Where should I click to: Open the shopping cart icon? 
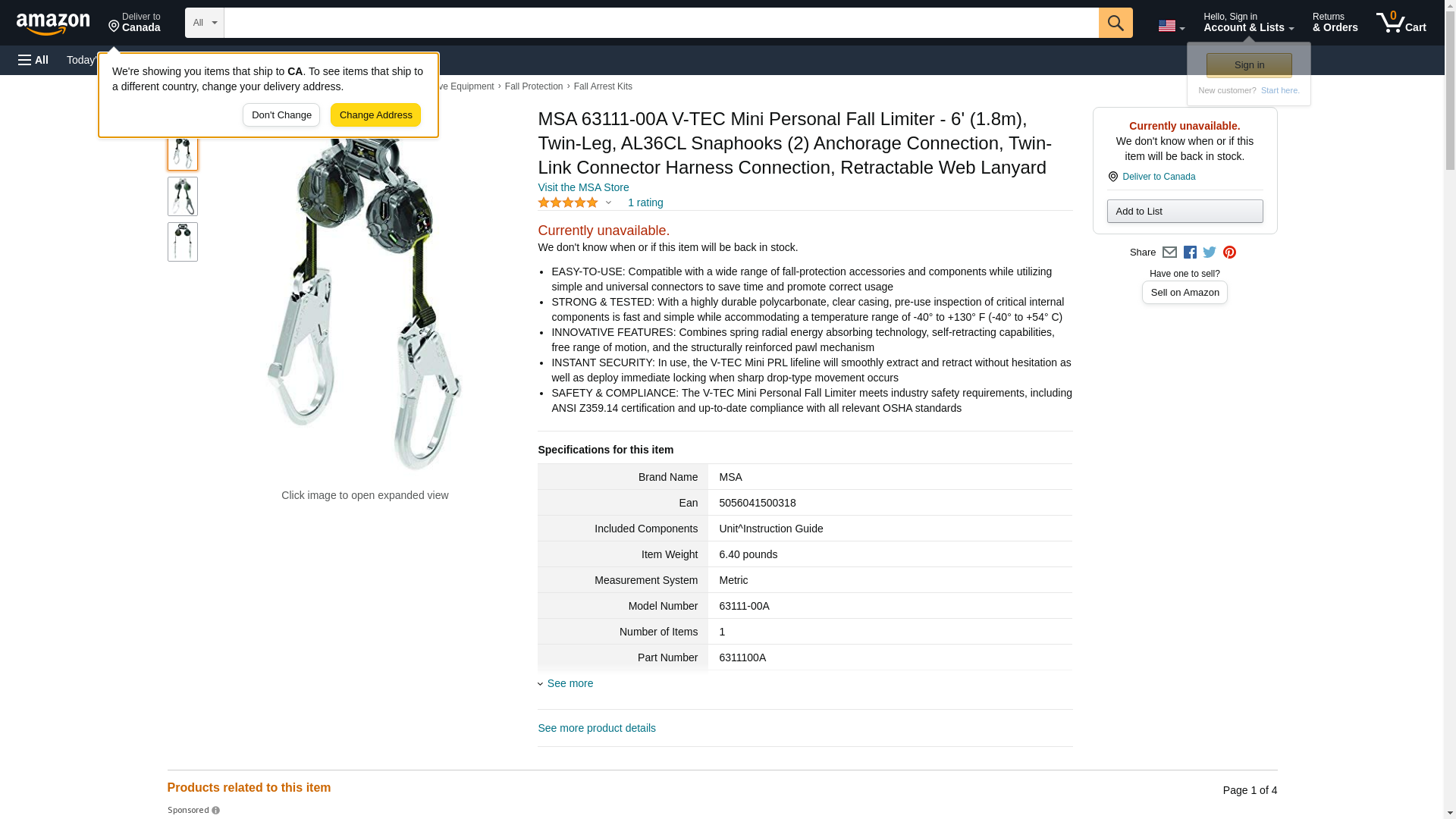tap(1401, 23)
